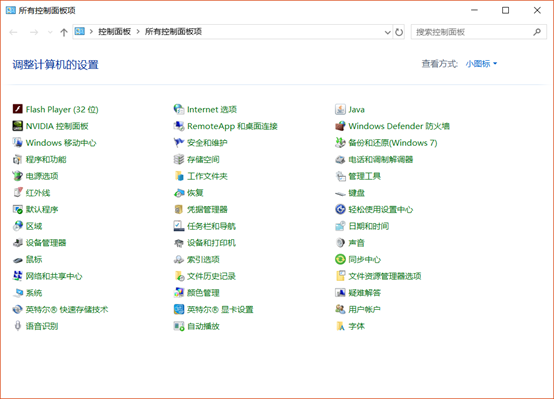Open the 轻松使用设置中心 icon
Screen dimensions: 554x399
tap(340, 209)
